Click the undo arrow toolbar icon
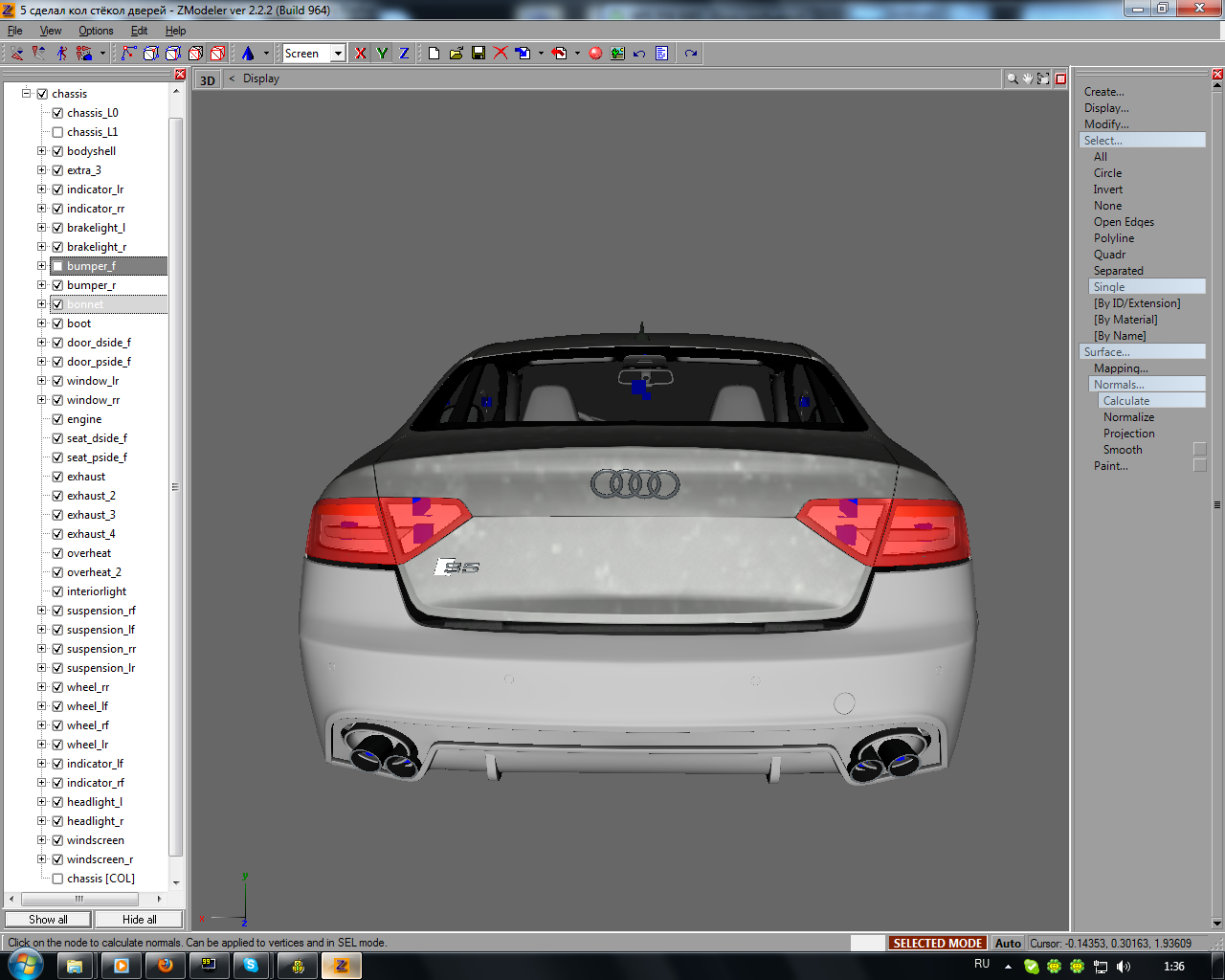The height and width of the screenshot is (980, 1225). click(639, 54)
